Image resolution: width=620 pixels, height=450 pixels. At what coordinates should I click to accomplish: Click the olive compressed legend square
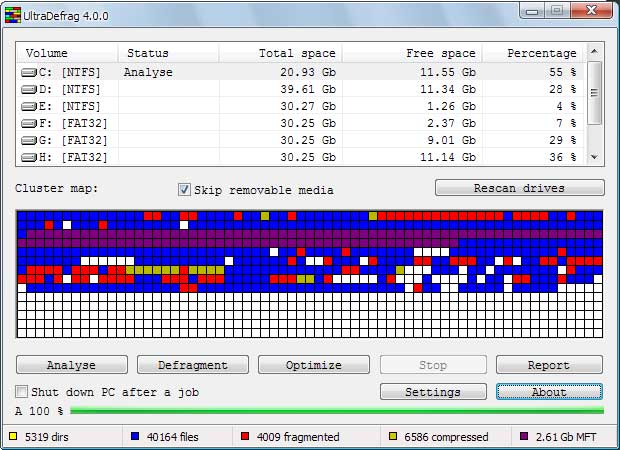pos(393,436)
